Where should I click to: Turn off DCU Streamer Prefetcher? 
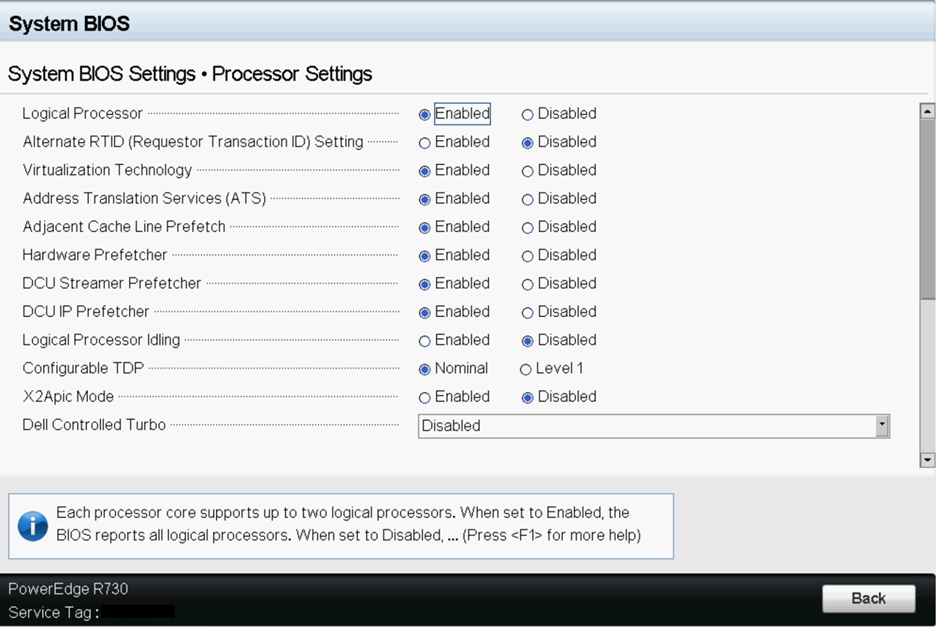[x=527, y=284]
